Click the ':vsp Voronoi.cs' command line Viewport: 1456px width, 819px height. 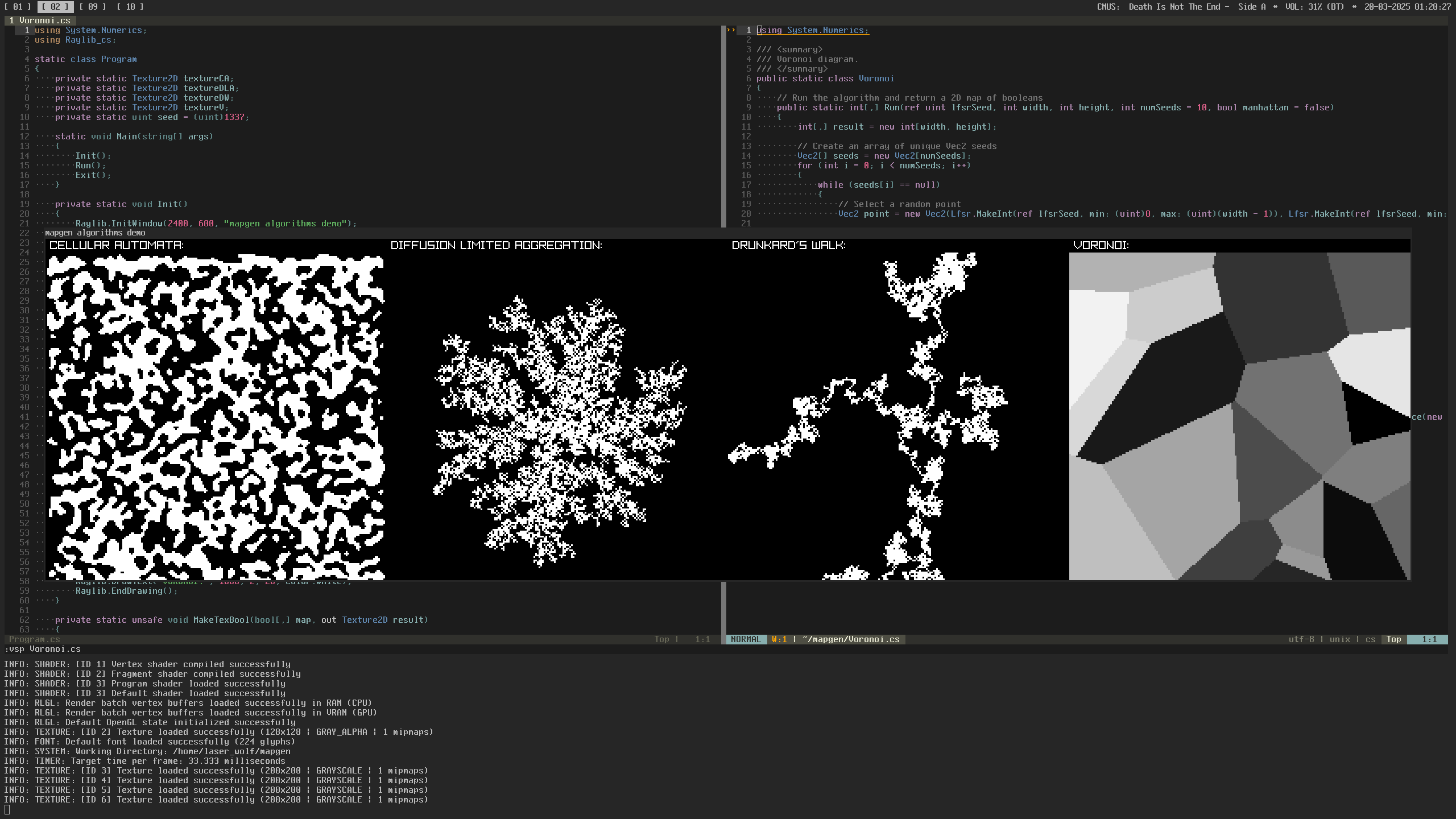pos(43,649)
